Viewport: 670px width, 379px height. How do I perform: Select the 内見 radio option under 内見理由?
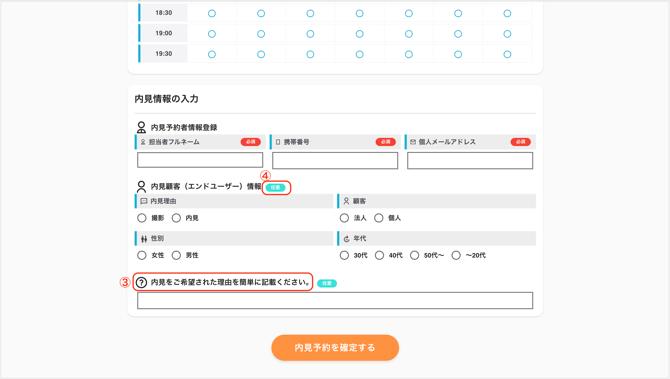[176, 218]
